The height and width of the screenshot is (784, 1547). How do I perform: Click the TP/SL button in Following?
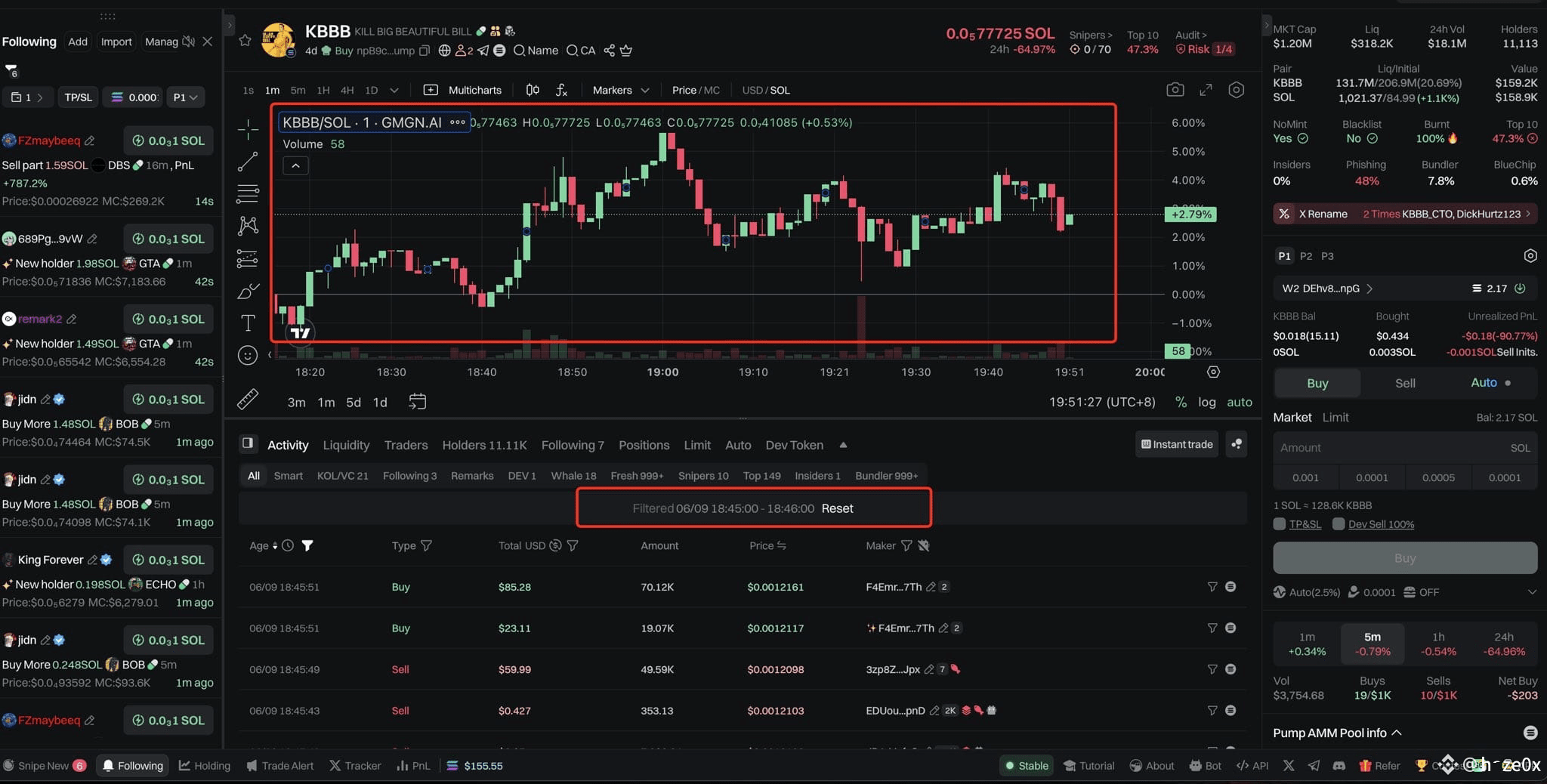click(78, 97)
